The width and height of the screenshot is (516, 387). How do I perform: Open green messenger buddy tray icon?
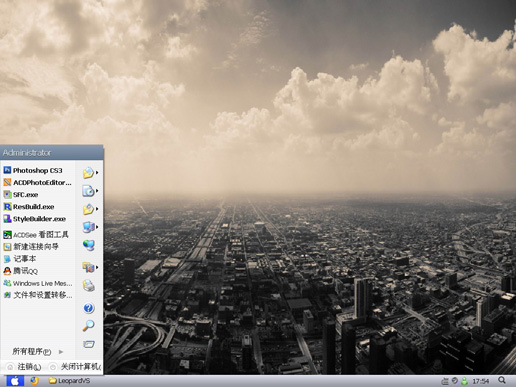click(x=464, y=381)
